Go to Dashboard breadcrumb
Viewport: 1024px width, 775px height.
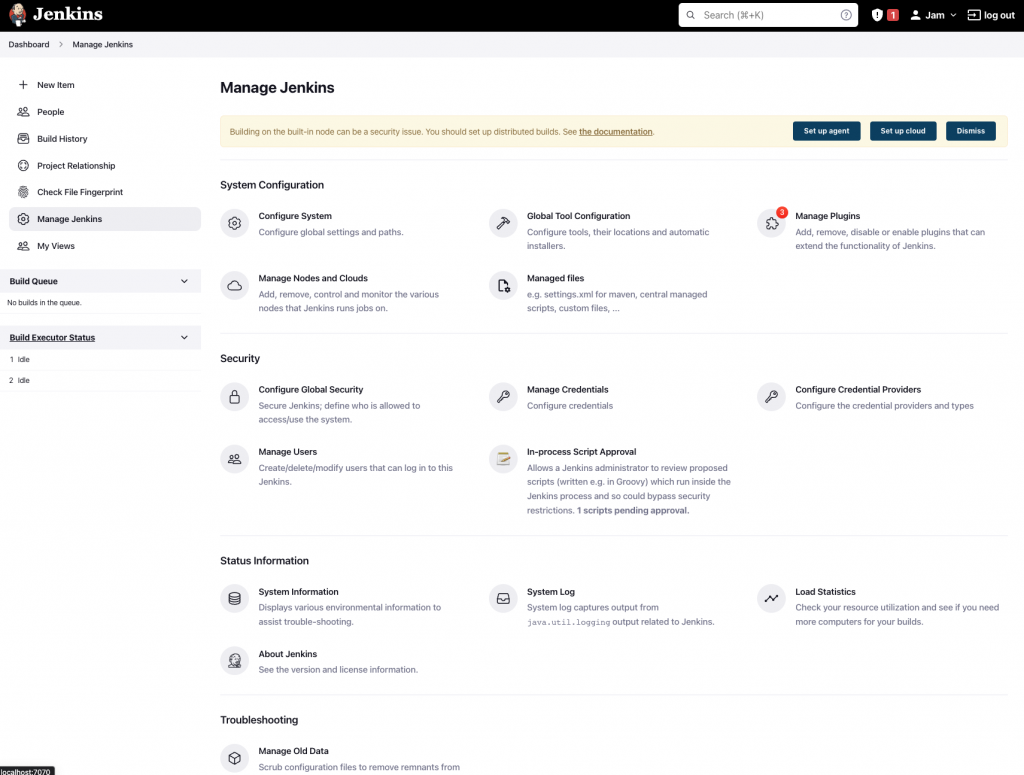pos(29,44)
